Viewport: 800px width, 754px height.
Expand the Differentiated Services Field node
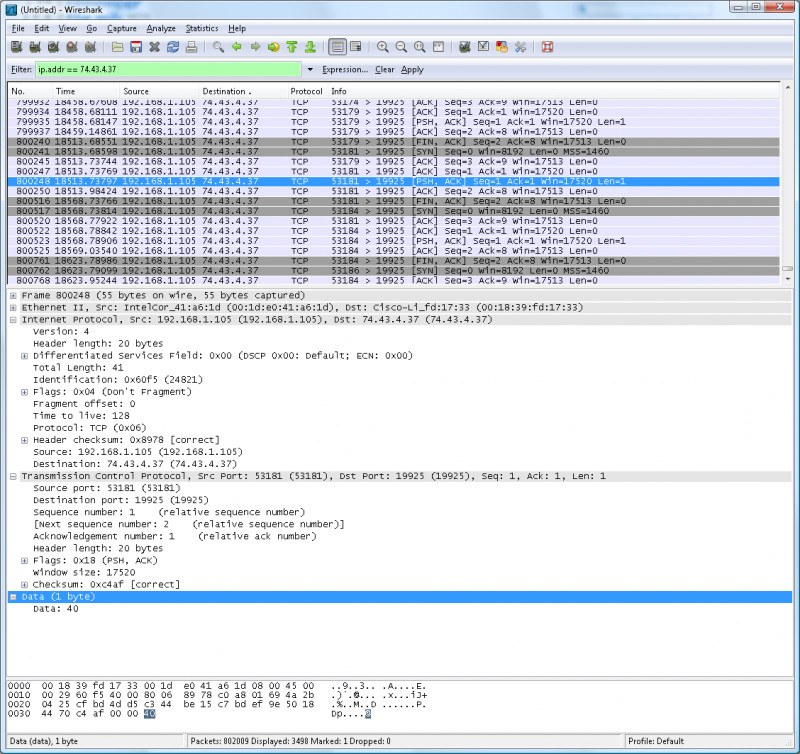24,356
